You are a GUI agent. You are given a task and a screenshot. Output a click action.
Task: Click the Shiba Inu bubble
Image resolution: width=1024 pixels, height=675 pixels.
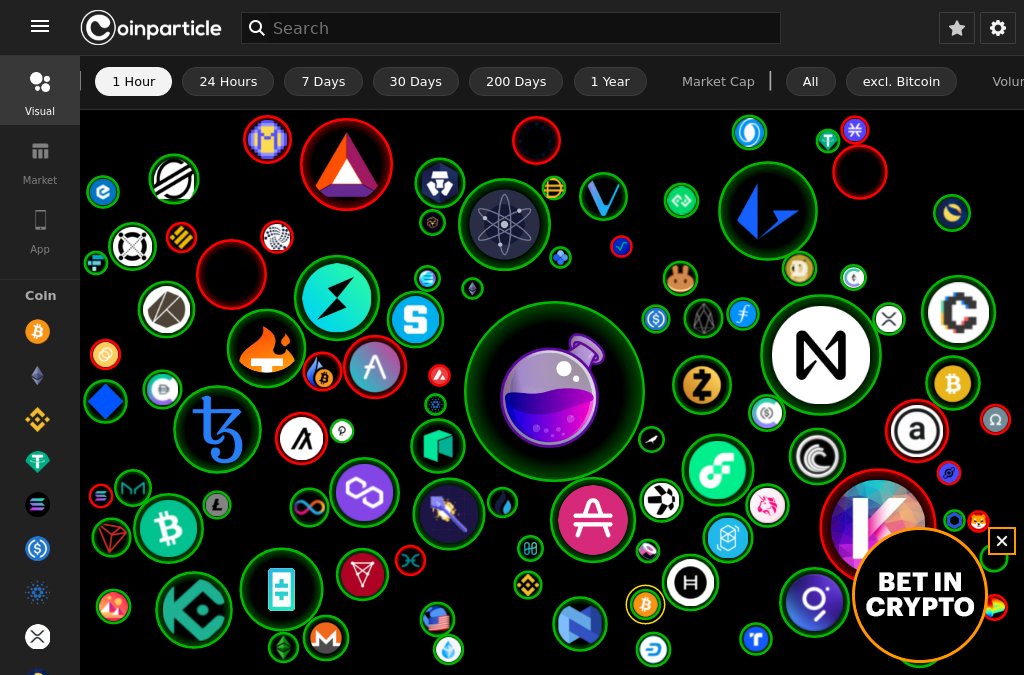coord(978,521)
